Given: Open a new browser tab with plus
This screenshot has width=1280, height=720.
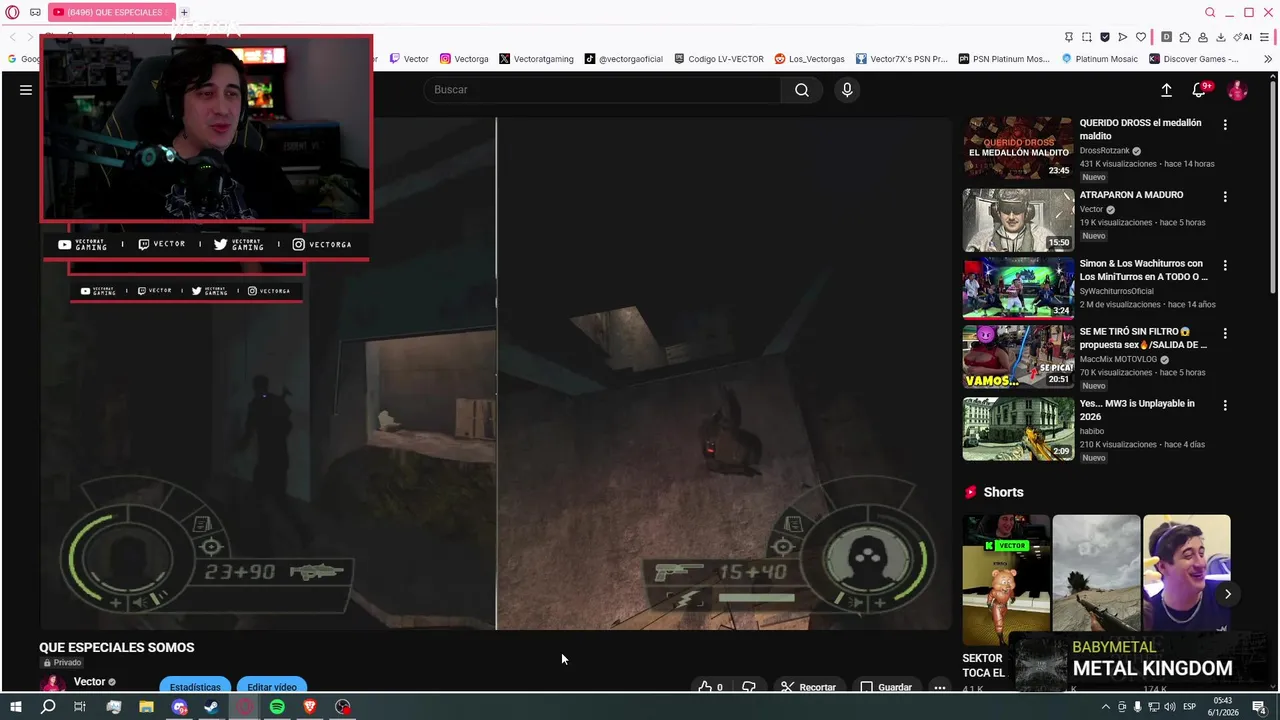Looking at the screenshot, I should [184, 12].
